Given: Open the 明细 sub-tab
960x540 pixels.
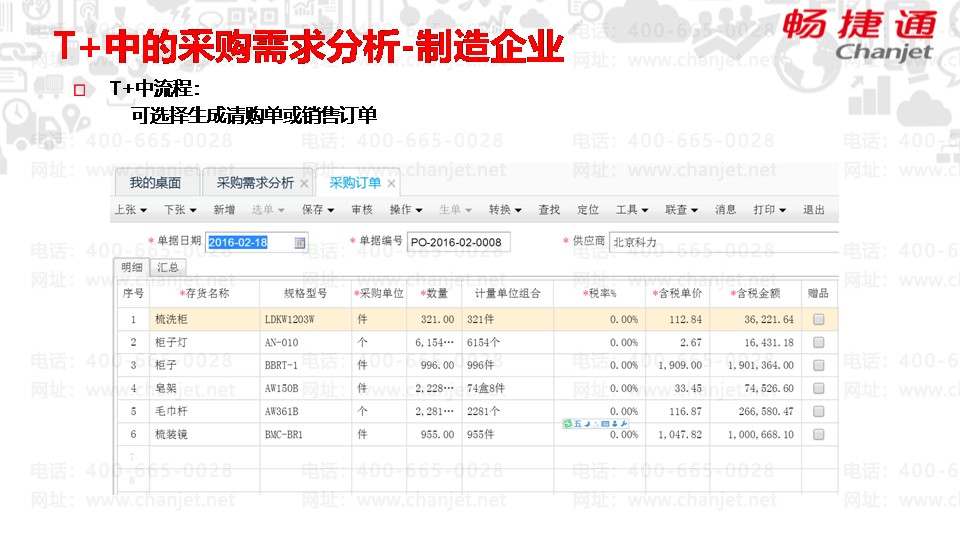Looking at the screenshot, I should (132, 267).
